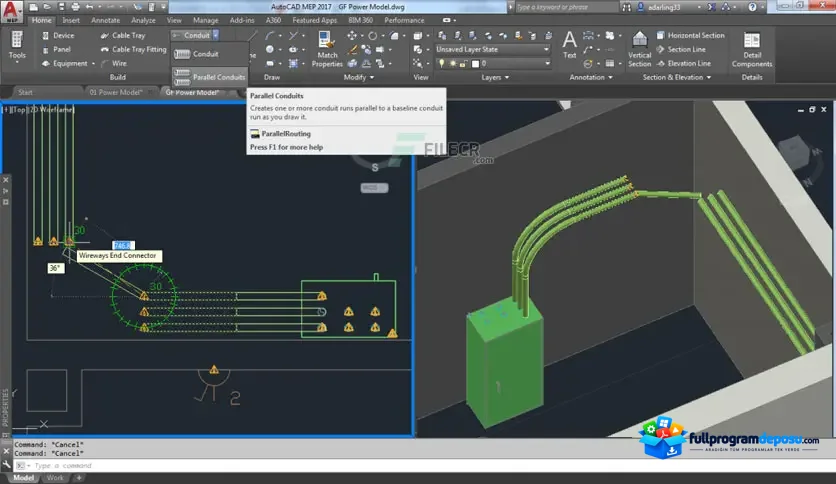Click the 2D Wireframe visual style label
The image size is (836, 484).
pyautogui.click(x=51, y=109)
